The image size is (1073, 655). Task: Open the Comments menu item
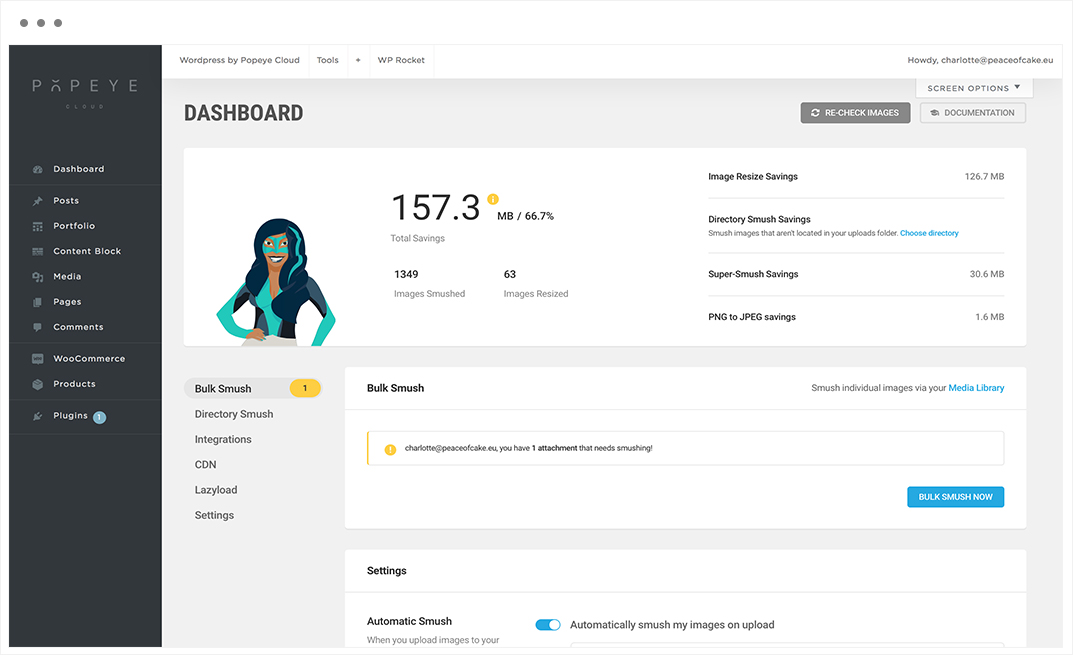[78, 327]
